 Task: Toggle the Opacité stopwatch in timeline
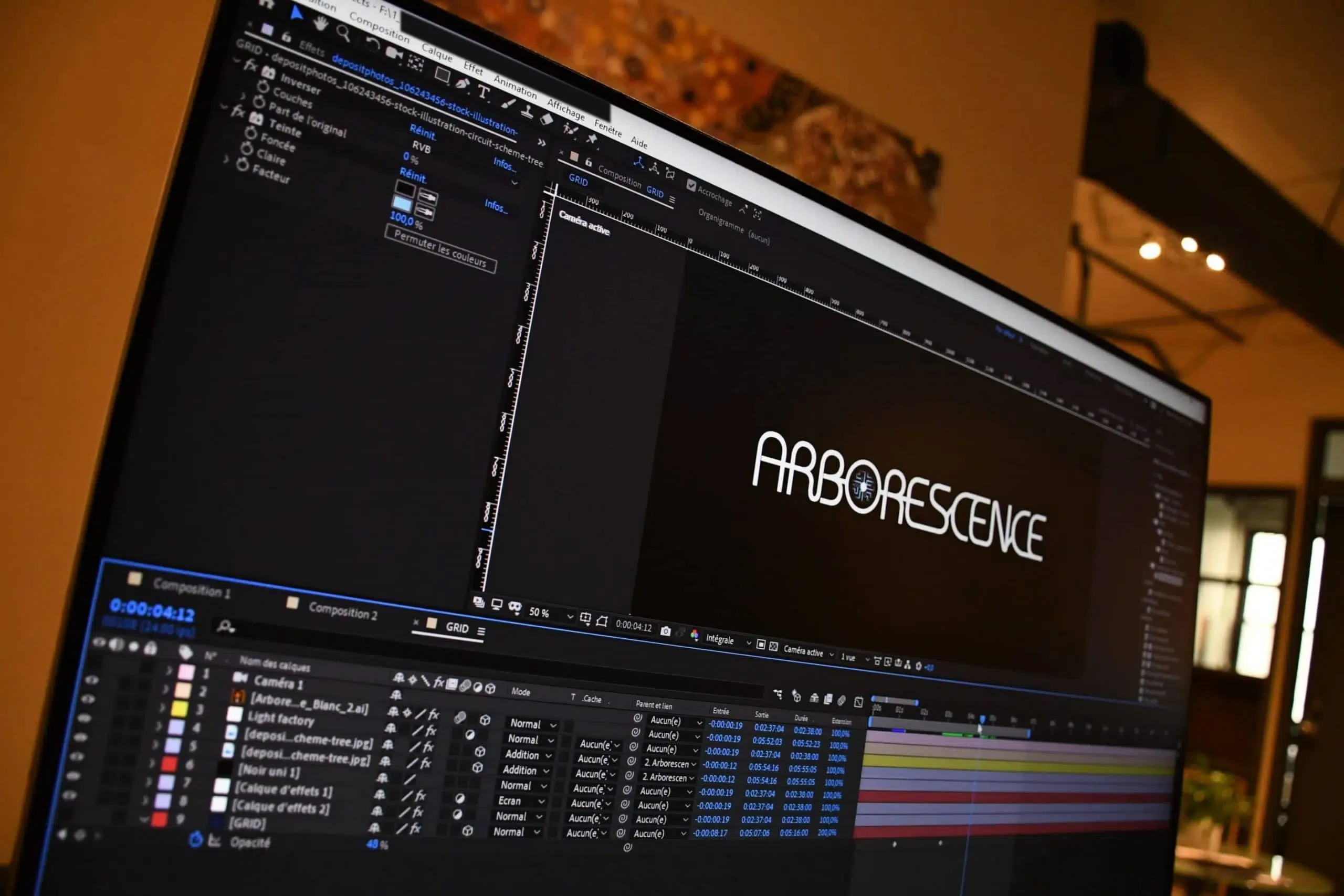pyautogui.click(x=195, y=839)
